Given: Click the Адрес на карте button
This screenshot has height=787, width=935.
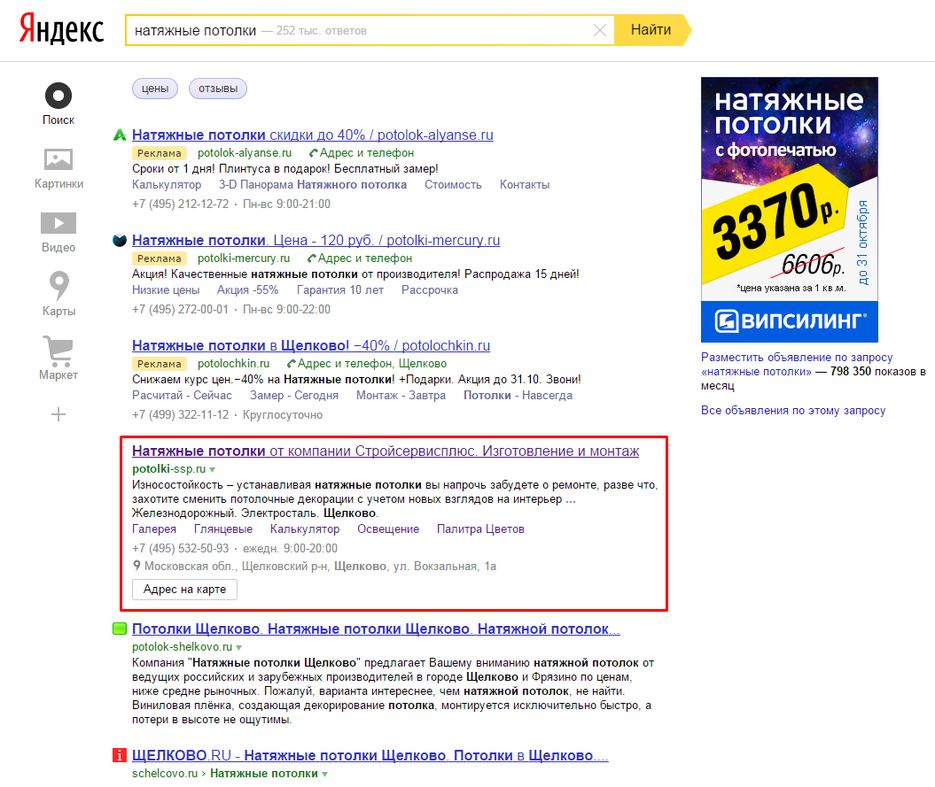Looking at the screenshot, I should [x=184, y=589].
